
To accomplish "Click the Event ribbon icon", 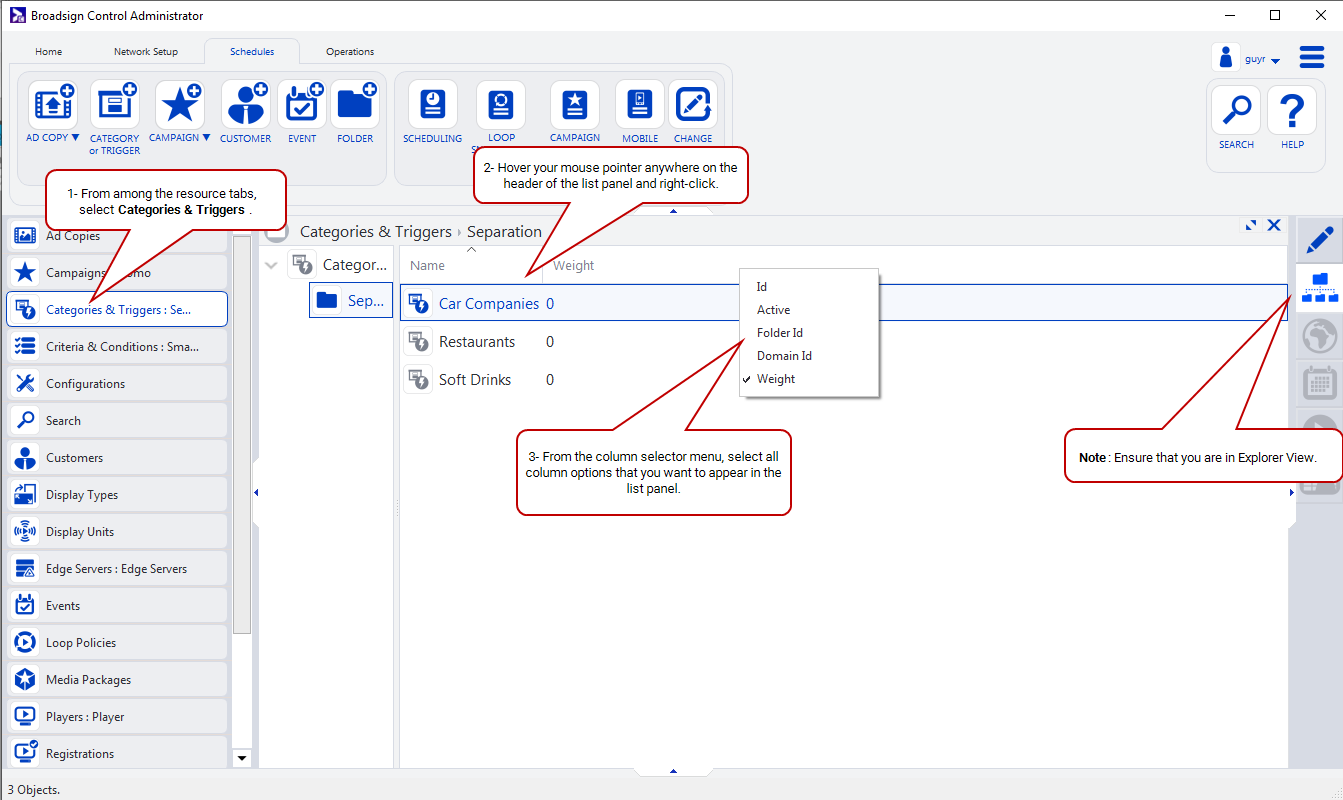I will 302,105.
